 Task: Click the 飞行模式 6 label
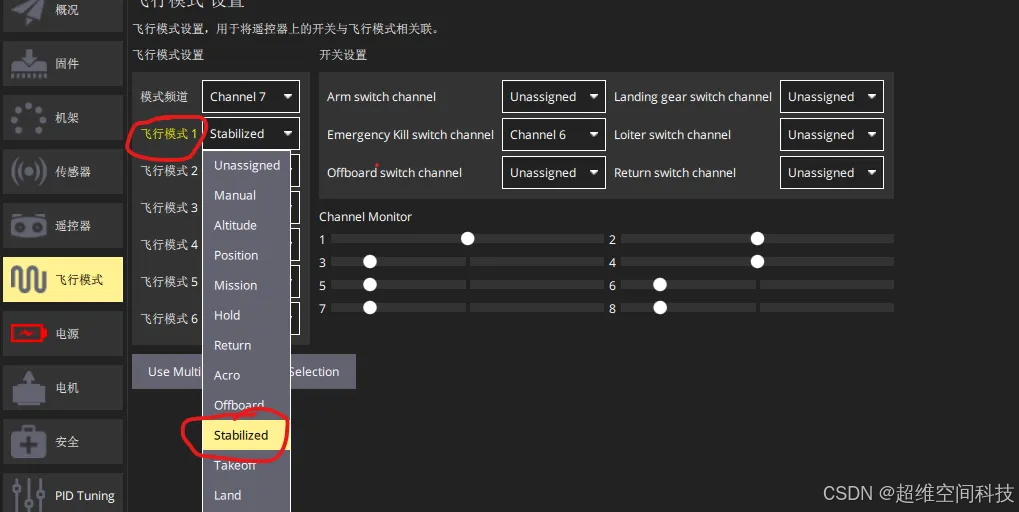click(168, 318)
